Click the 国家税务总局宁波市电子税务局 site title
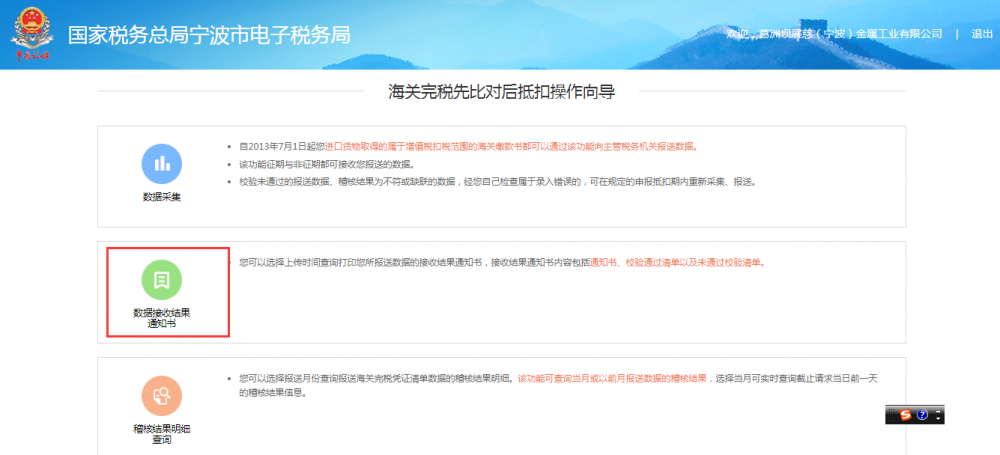The width and height of the screenshot is (1000, 455). 209,34
